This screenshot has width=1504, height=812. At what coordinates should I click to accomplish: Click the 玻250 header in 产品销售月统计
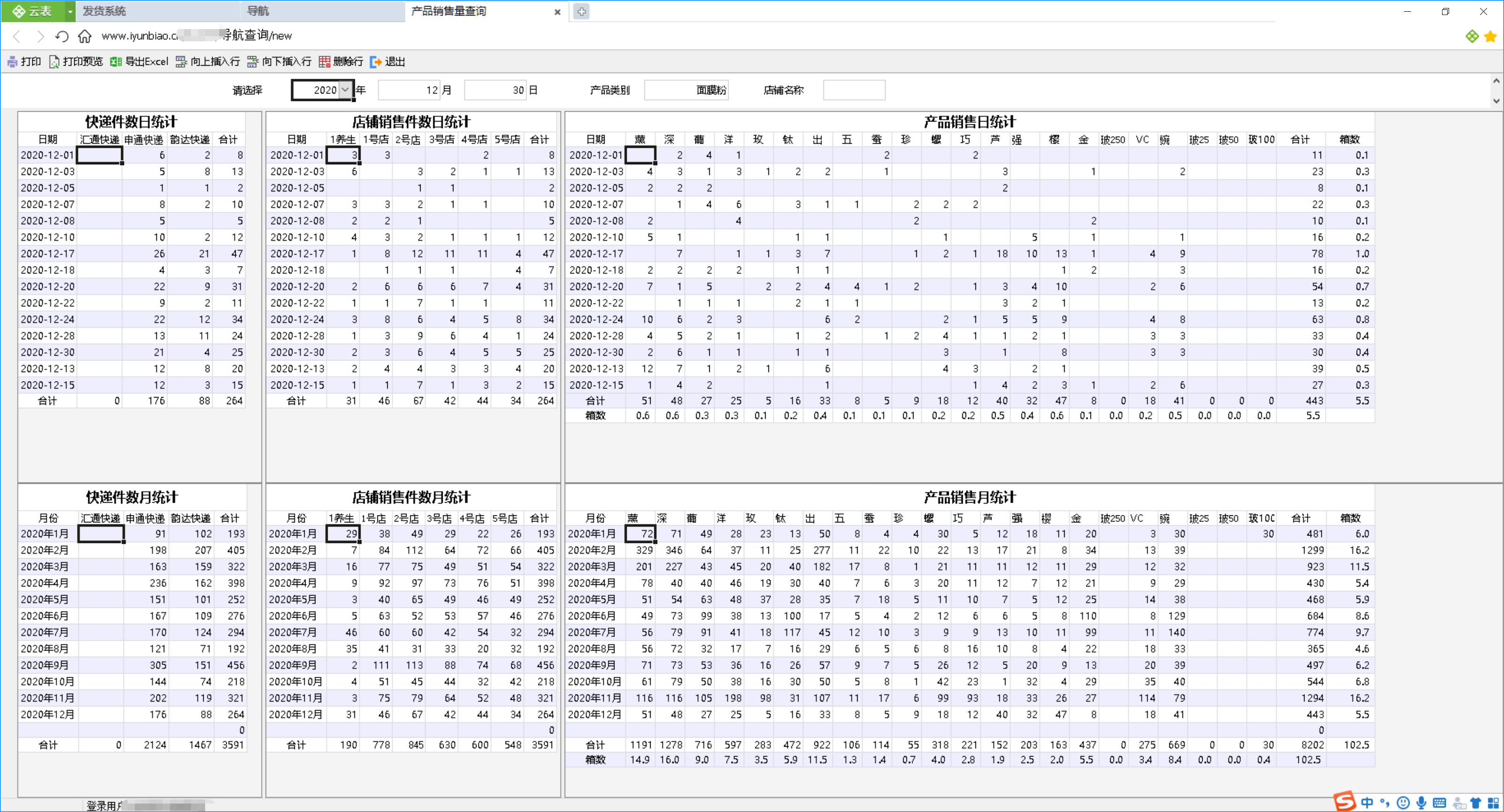click(x=1113, y=518)
